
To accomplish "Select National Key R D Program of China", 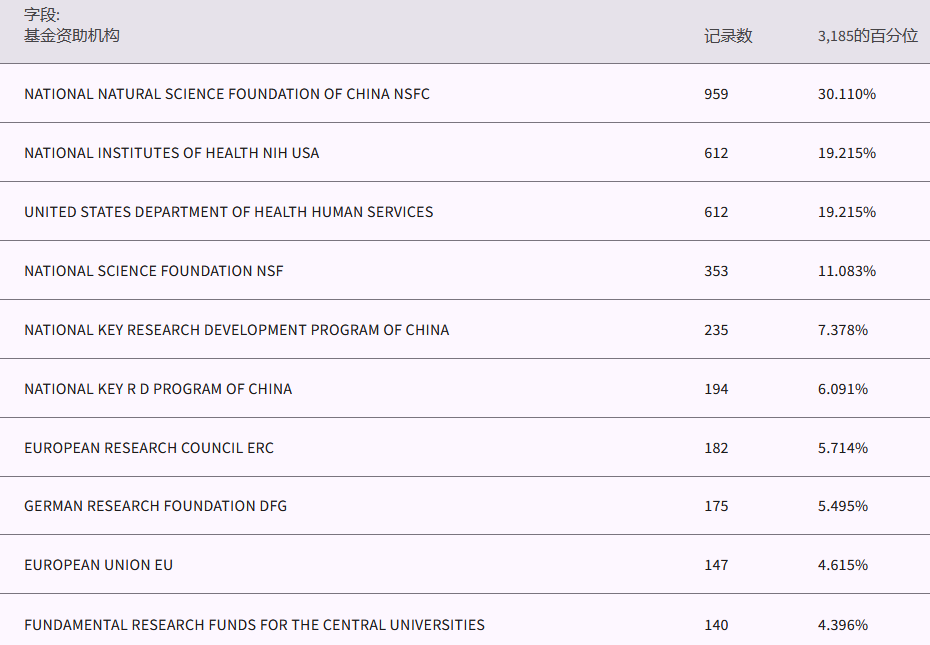I will point(158,389).
